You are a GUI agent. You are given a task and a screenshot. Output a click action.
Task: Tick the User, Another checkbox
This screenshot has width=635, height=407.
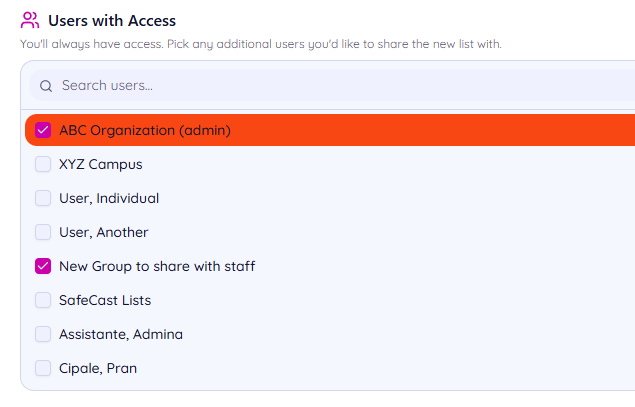43,232
